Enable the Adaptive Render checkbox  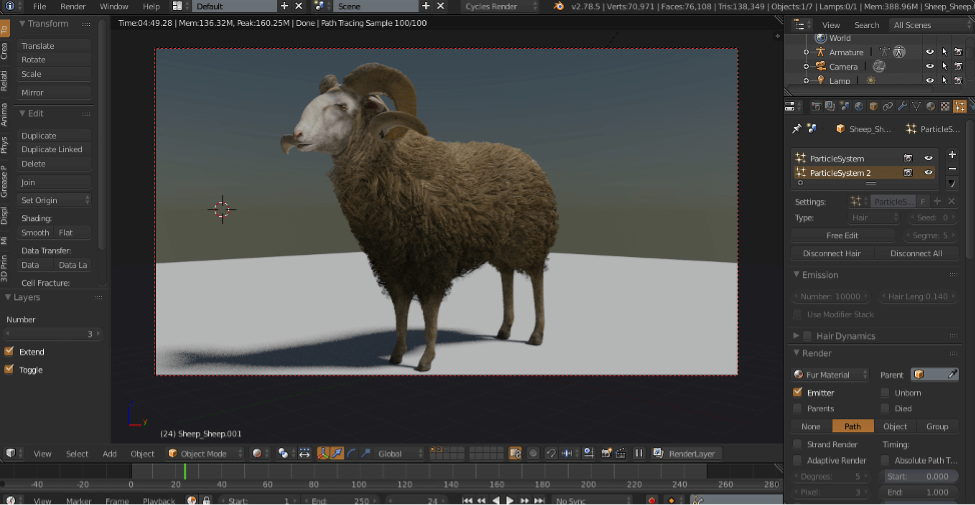[797, 460]
